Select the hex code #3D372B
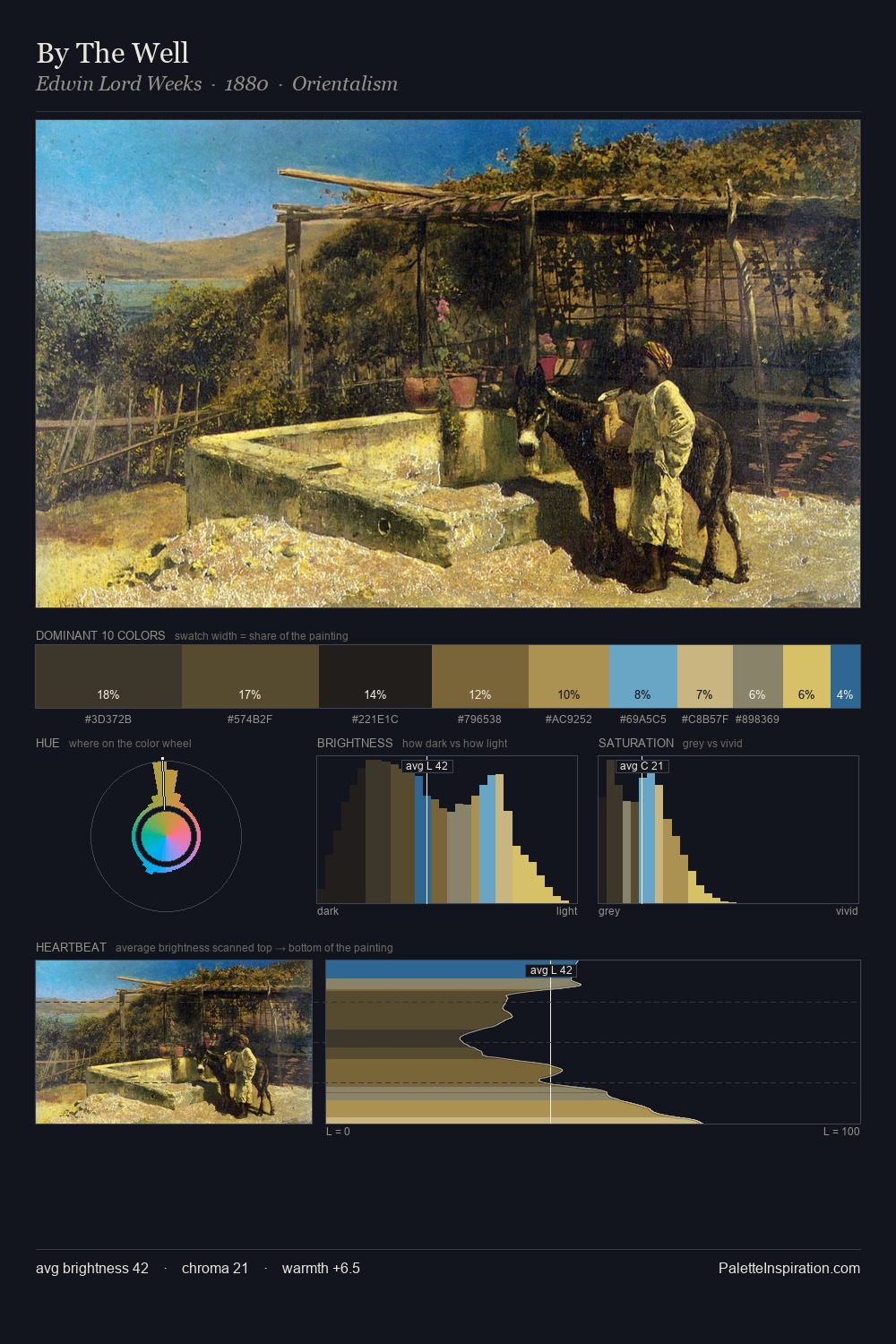The image size is (896, 1344). [x=108, y=719]
